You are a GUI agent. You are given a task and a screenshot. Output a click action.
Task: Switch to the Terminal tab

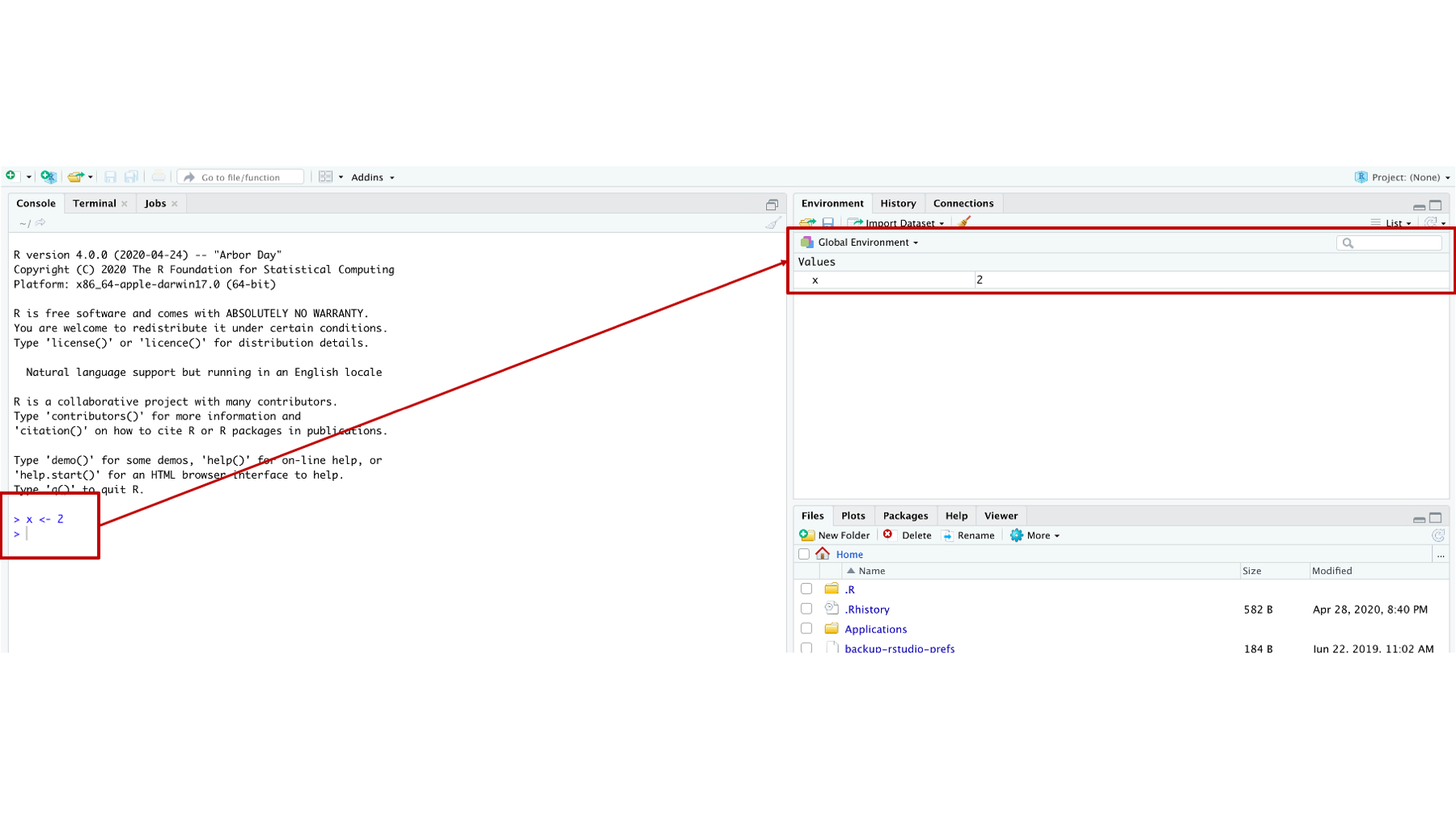[95, 204]
